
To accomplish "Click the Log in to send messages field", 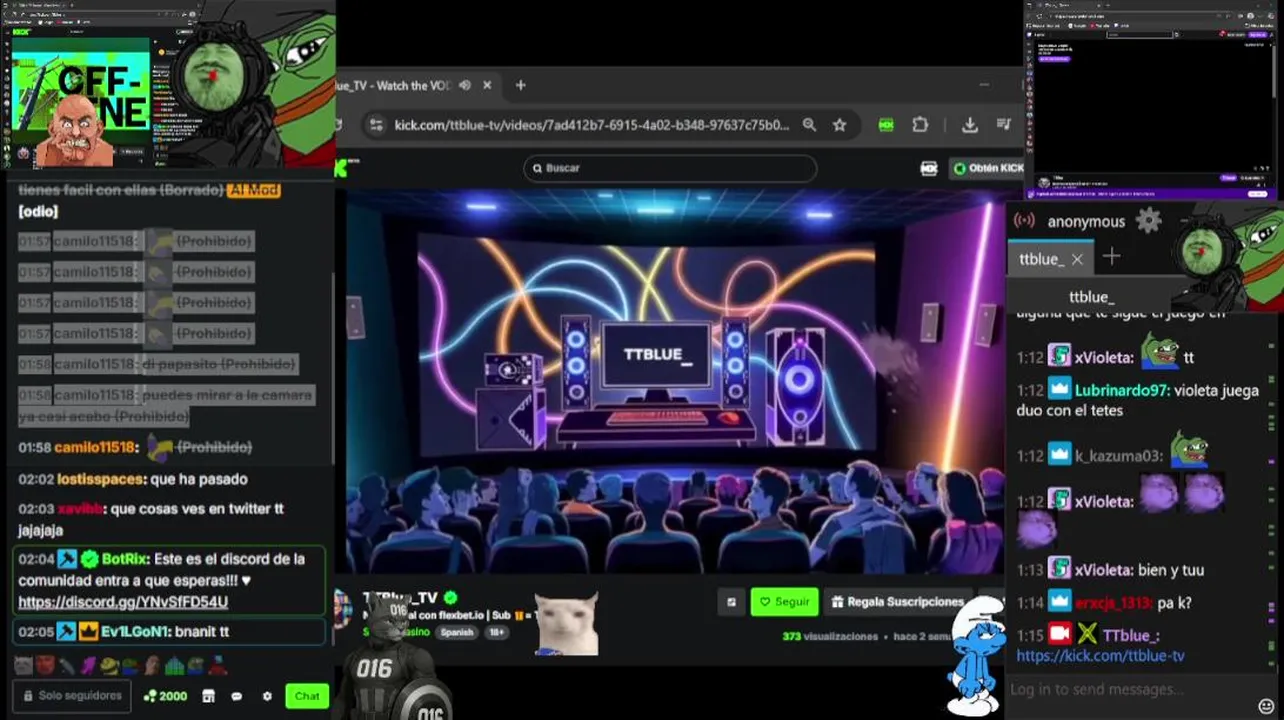I will click(1097, 689).
